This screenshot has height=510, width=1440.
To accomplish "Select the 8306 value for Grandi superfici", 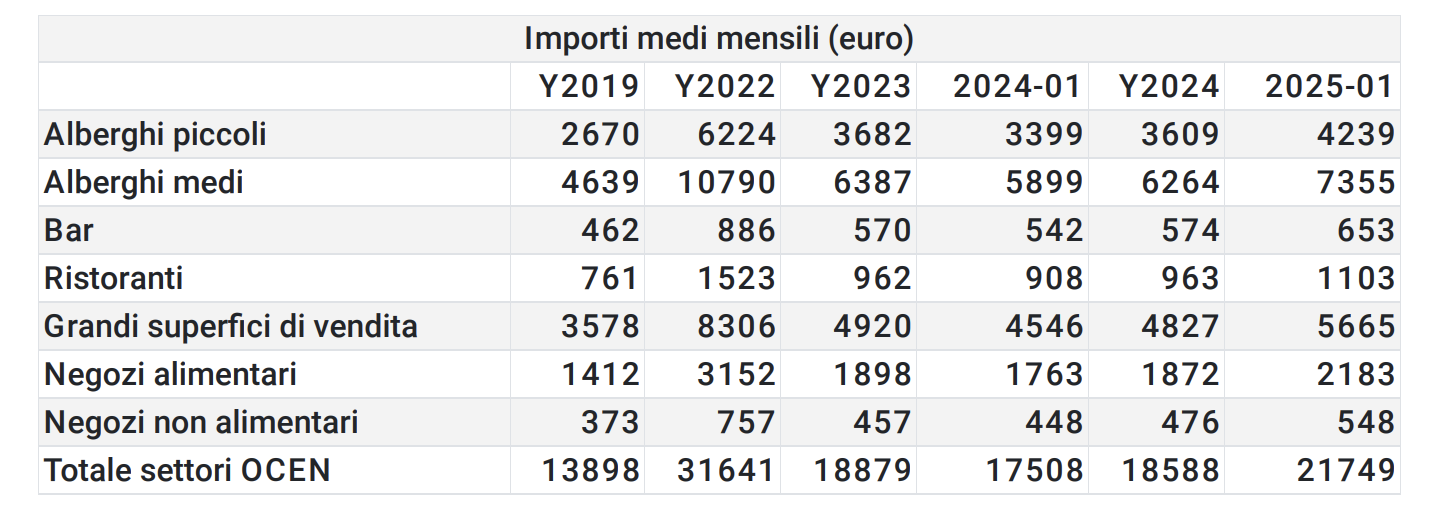I will coord(735,326).
